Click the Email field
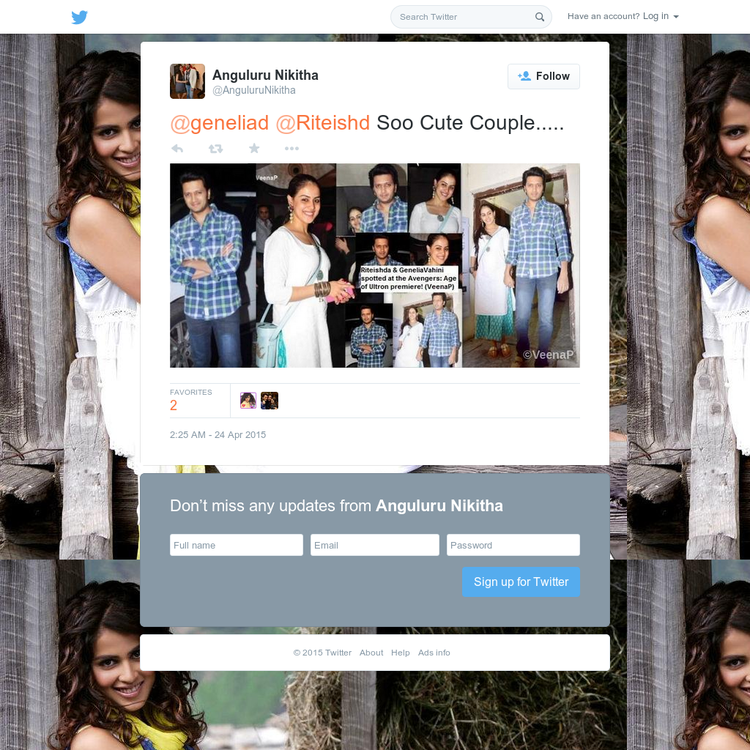Viewport: 750px width, 750px height. (375, 545)
